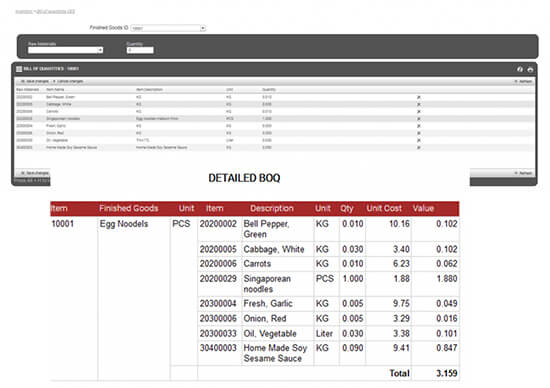Click item number 10001 in BOQ table
Image resolution: width=550 pixels, height=388 pixels.
(x=63, y=223)
